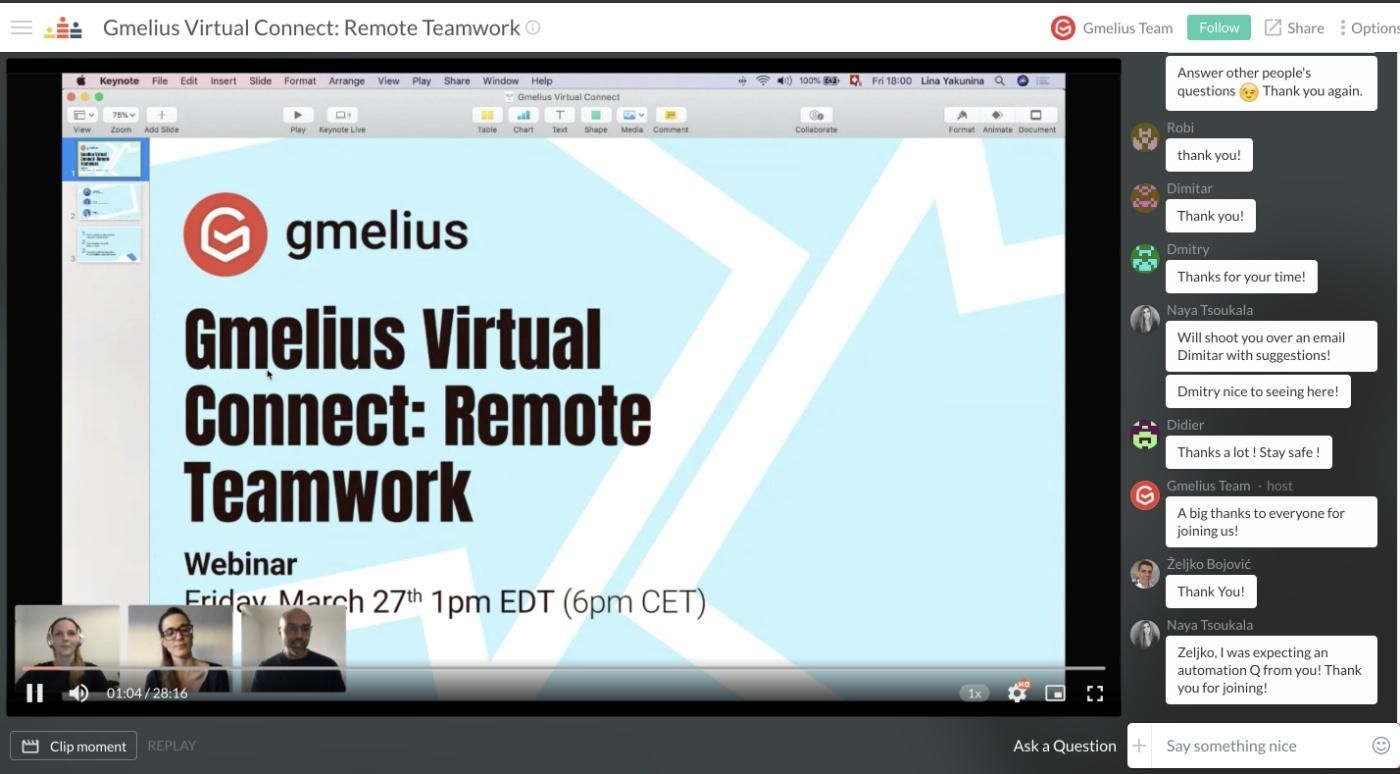This screenshot has height=774, width=1400.
Task: Click the info icon beside the webinar title
Action: pos(533,28)
